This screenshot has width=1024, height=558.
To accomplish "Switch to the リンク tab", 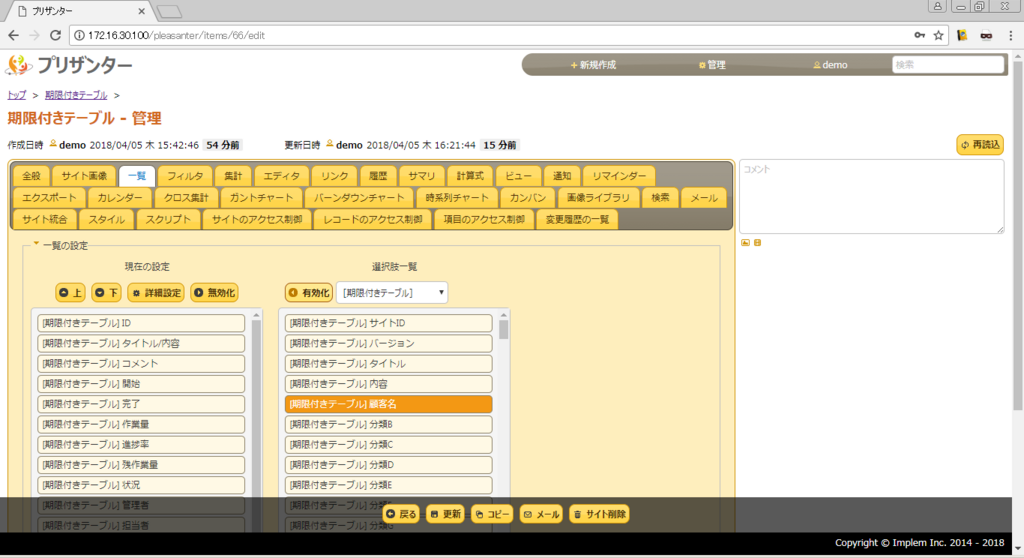I will pos(334,176).
